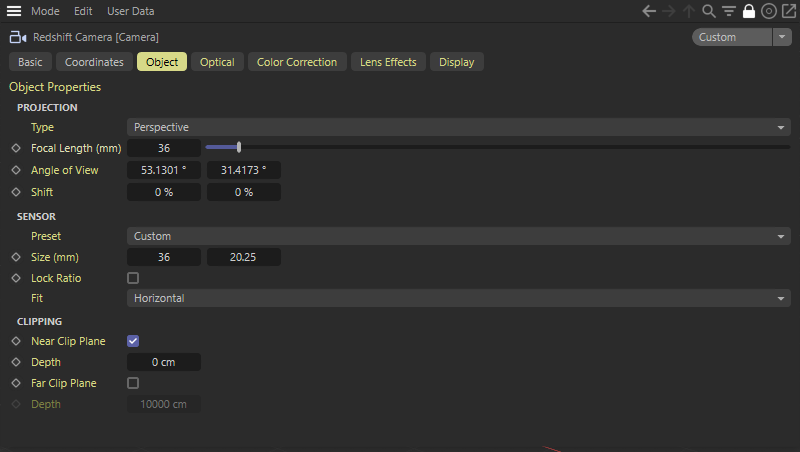Open the Fit dropdown set to Horizontal
Viewport: 800px width, 452px height.
click(459, 298)
